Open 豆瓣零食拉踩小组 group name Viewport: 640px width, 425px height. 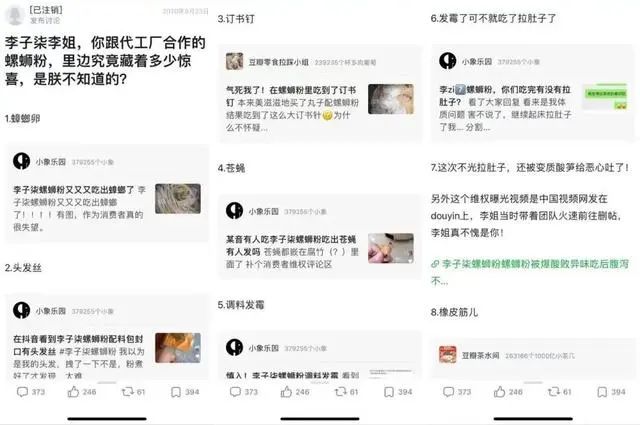(278, 62)
